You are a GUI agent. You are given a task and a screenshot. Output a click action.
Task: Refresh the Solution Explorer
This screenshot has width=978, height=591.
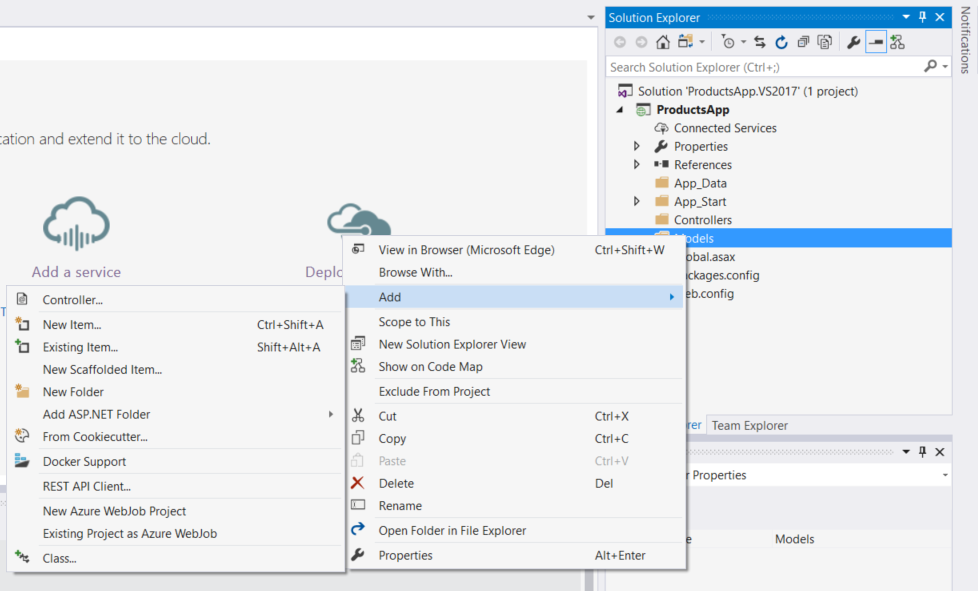[782, 42]
